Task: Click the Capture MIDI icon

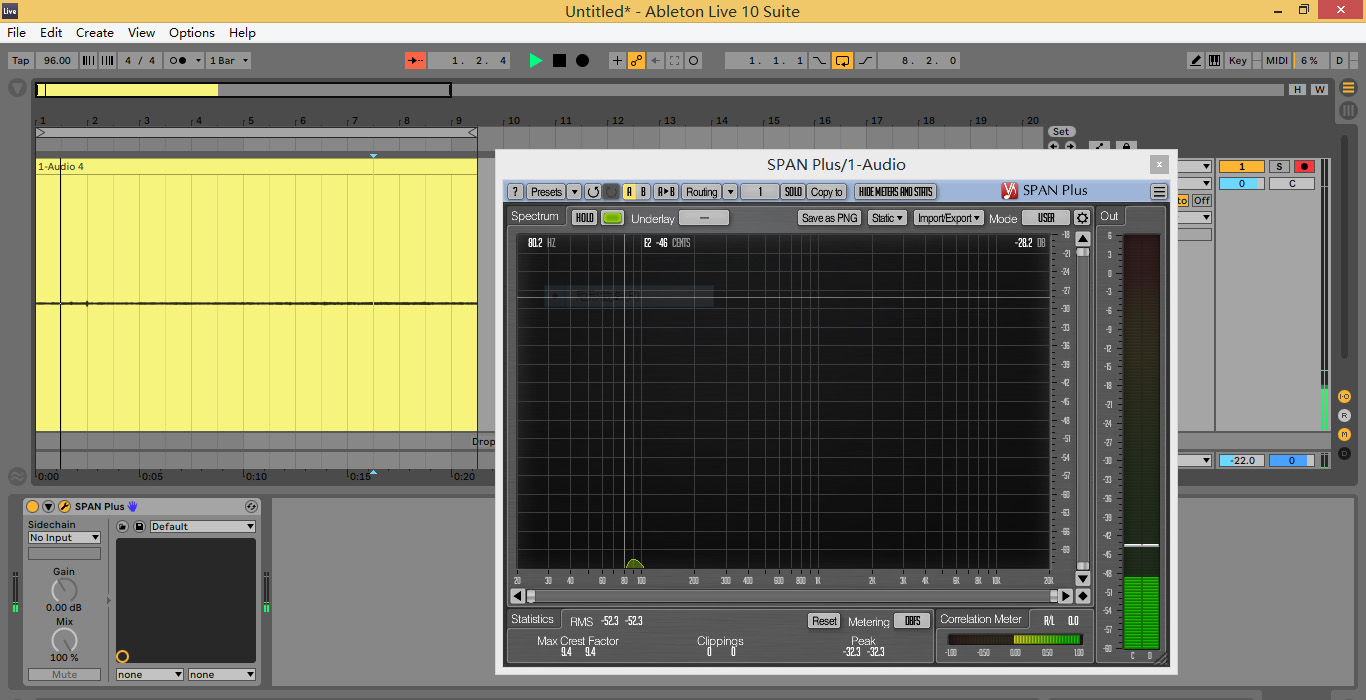Action: [x=675, y=61]
